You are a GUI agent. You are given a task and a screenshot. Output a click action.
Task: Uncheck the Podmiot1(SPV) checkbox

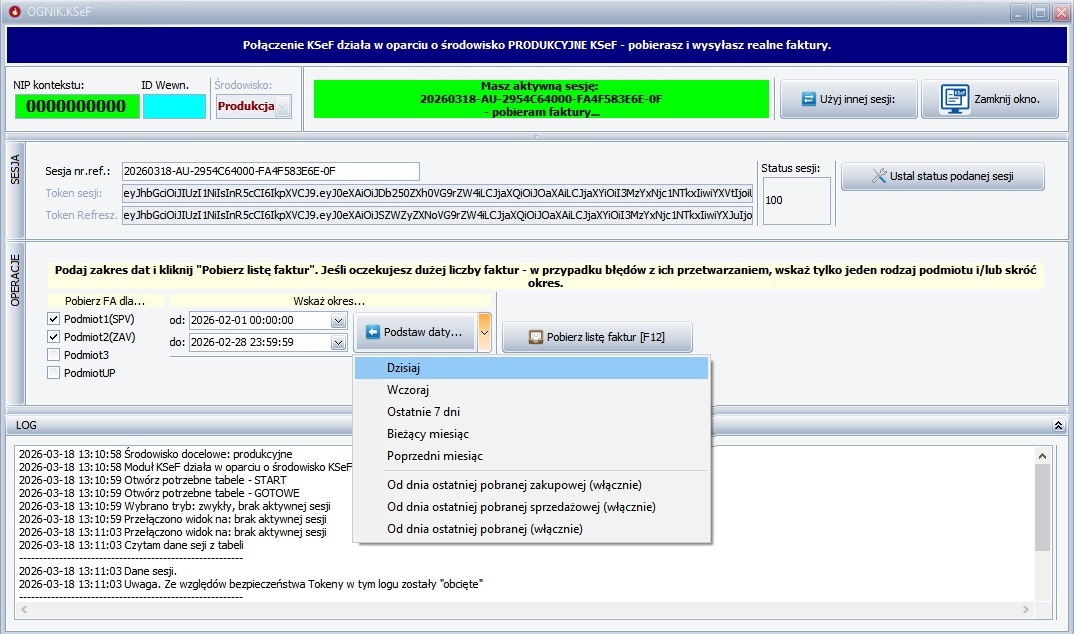point(55,319)
